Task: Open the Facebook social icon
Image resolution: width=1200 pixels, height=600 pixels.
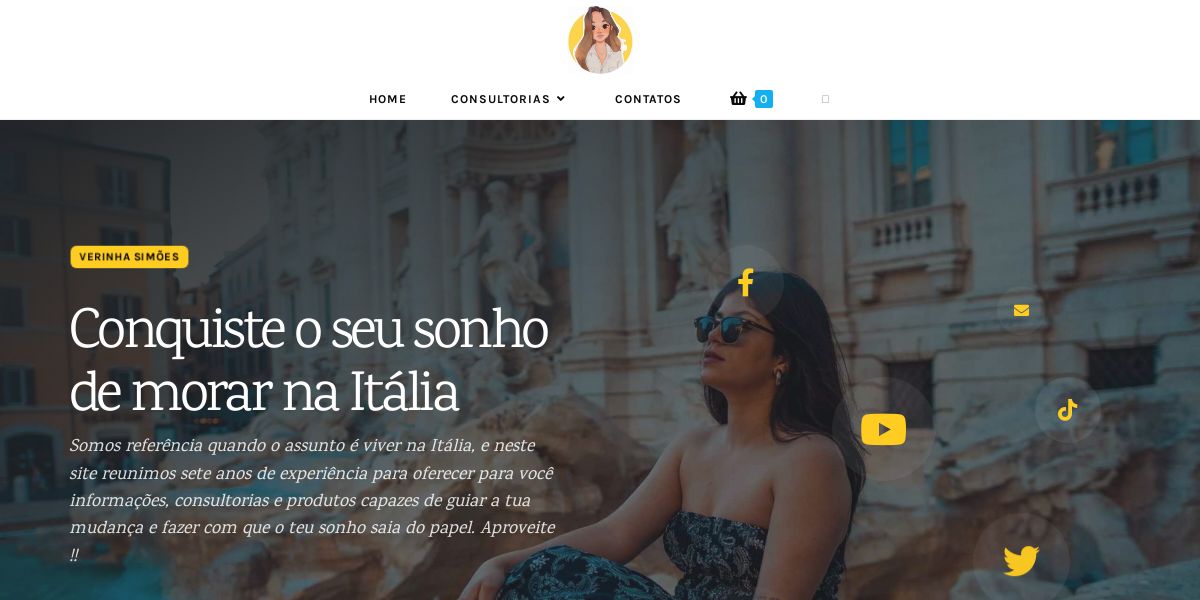Action: [x=746, y=283]
